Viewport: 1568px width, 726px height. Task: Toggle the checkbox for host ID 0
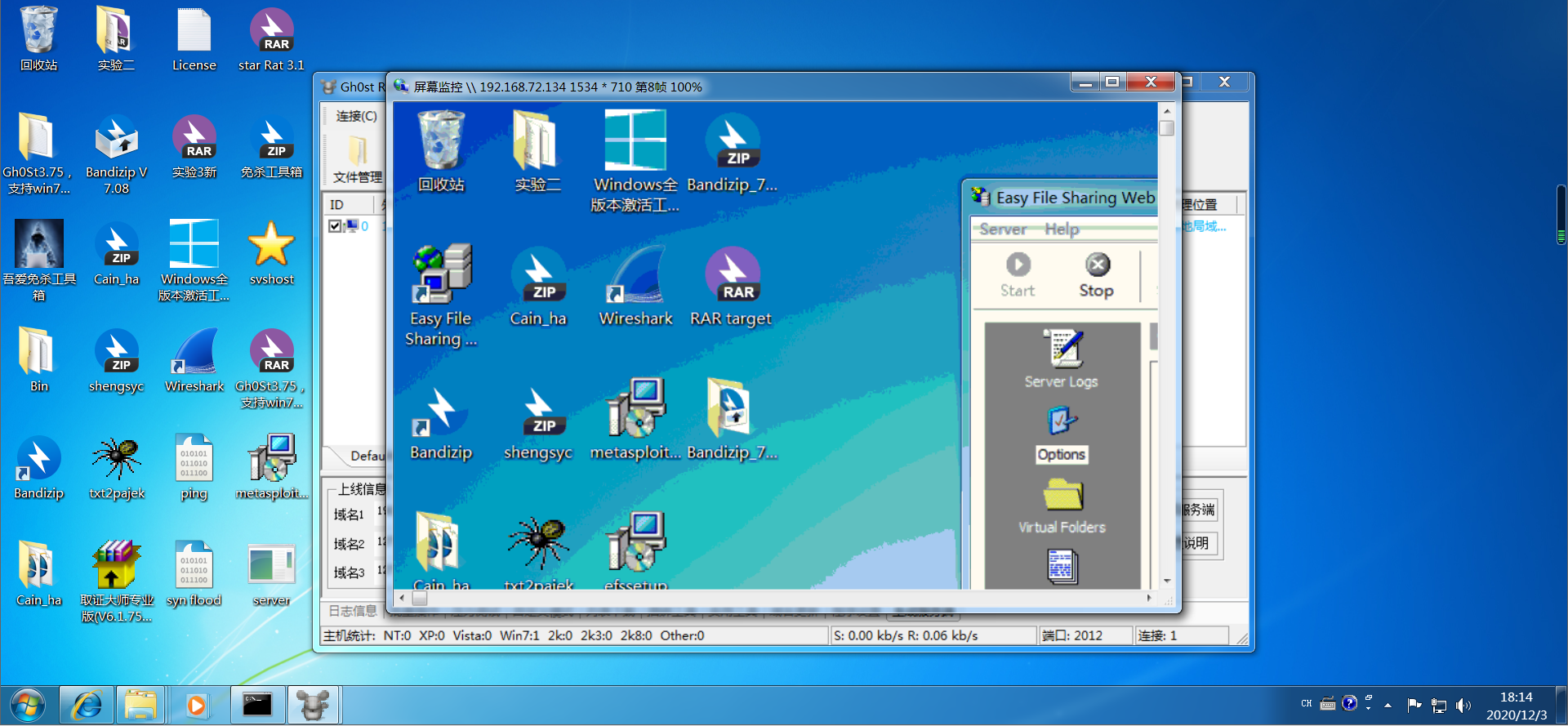click(335, 226)
